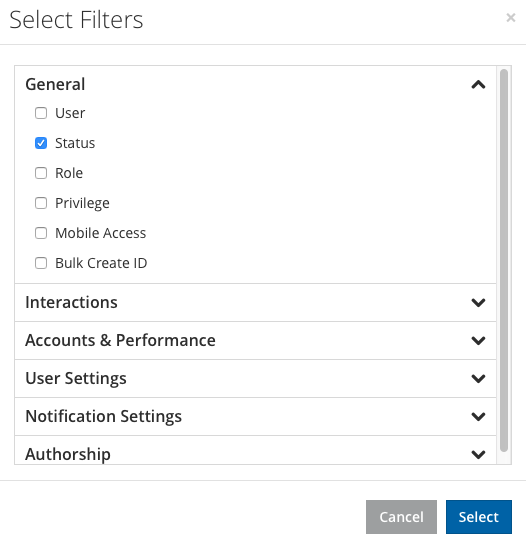Click the filter list vertical scrollbar

click(x=504, y=261)
